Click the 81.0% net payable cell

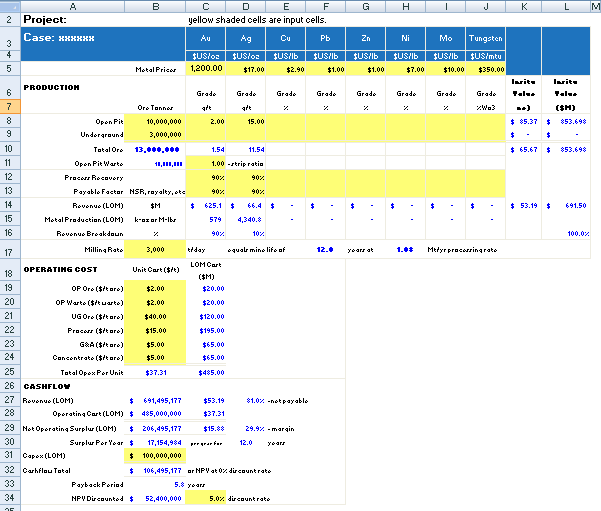[246, 400]
